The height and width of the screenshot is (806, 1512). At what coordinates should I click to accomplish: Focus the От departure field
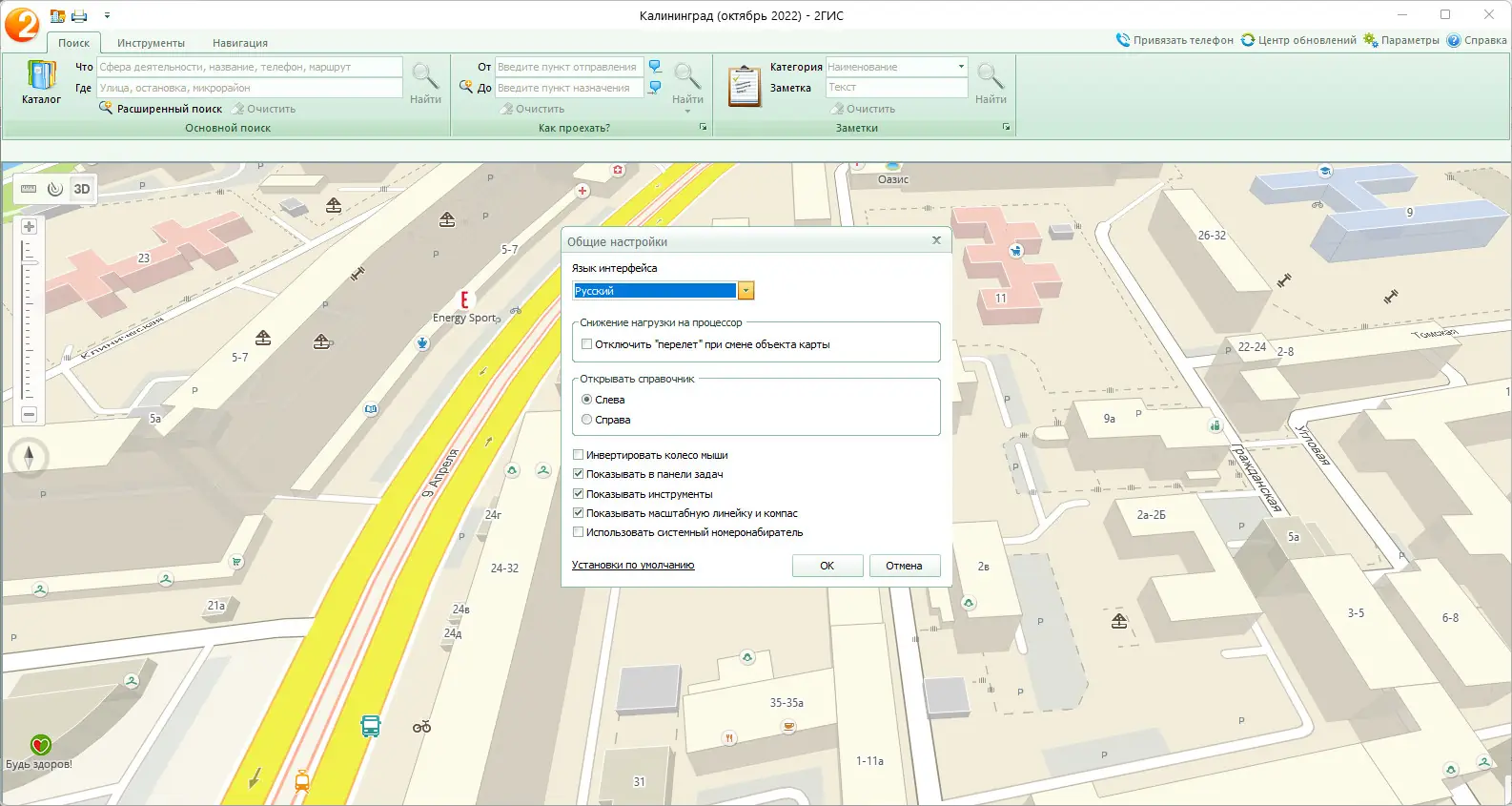point(569,67)
